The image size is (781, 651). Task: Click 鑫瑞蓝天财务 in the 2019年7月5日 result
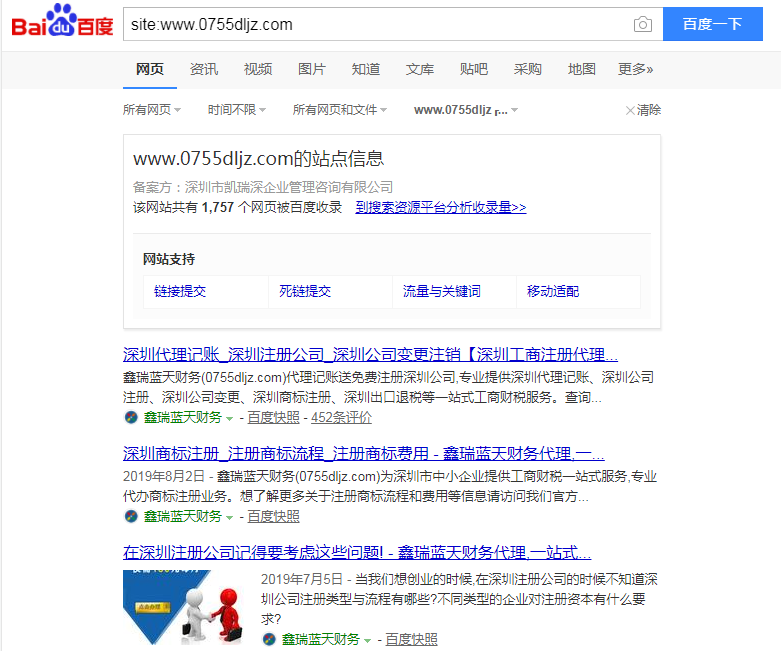321,639
